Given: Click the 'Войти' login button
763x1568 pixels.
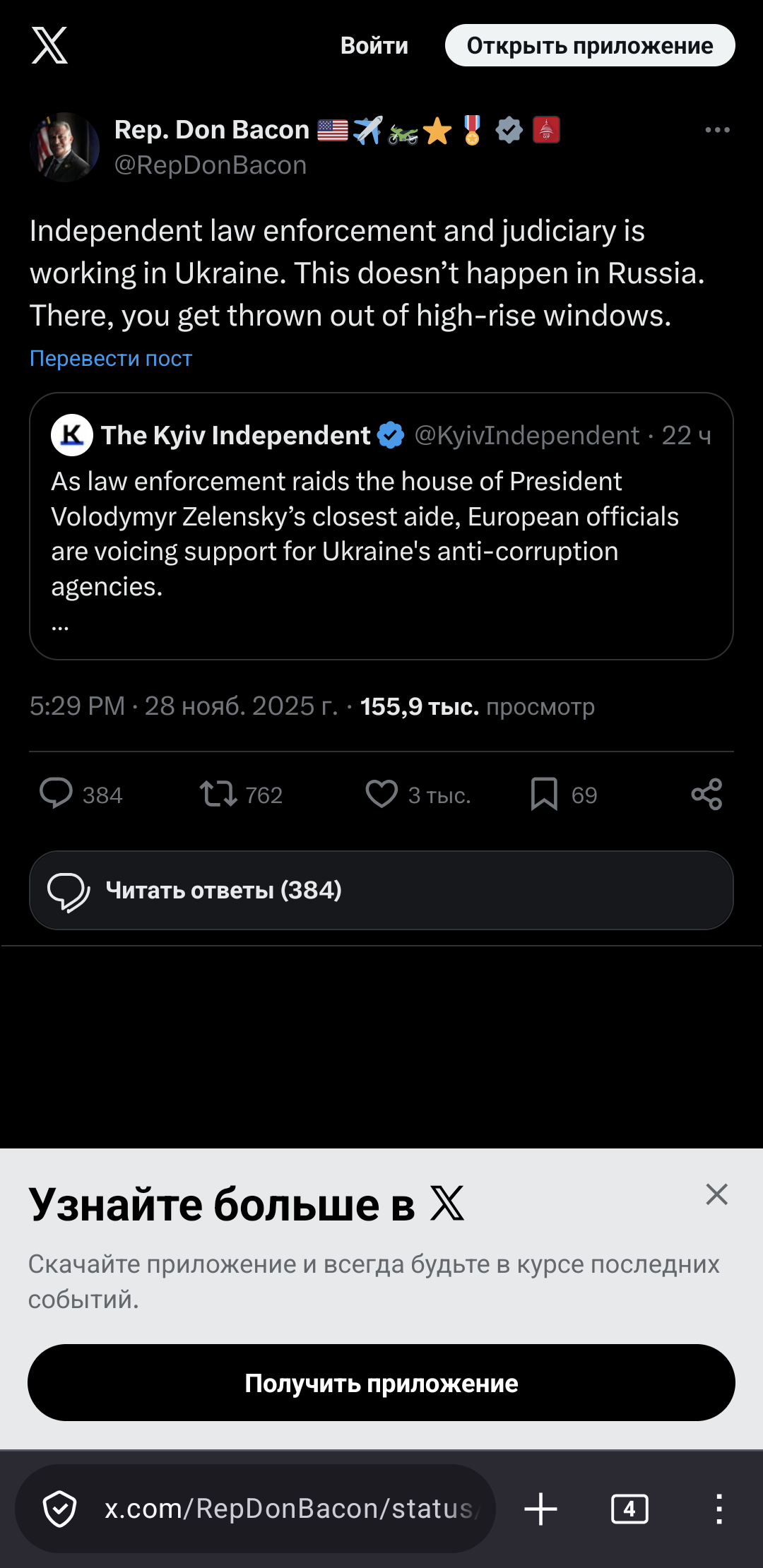Looking at the screenshot, I should (374, 46).
